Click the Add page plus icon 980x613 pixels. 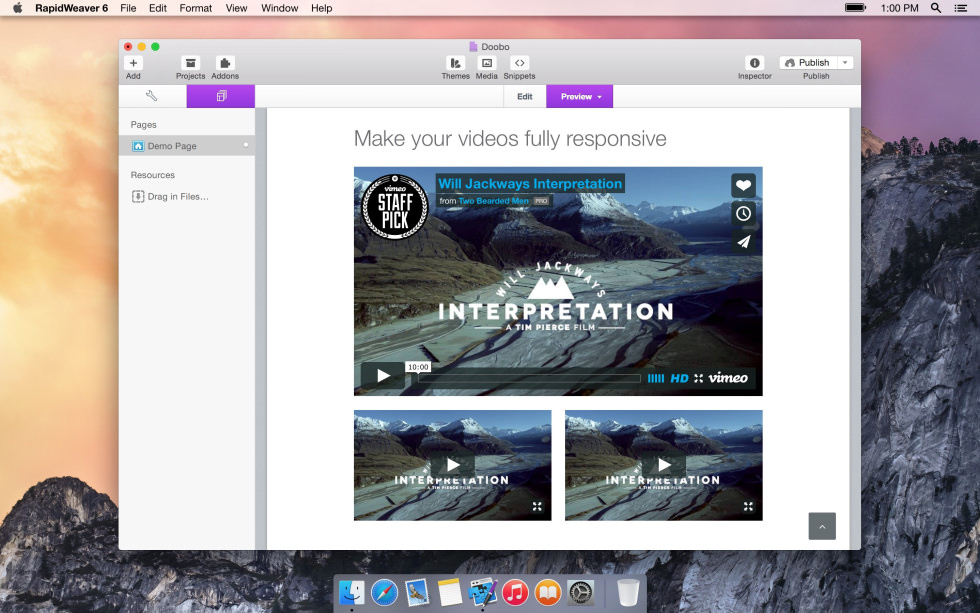[x=133, y=63]
